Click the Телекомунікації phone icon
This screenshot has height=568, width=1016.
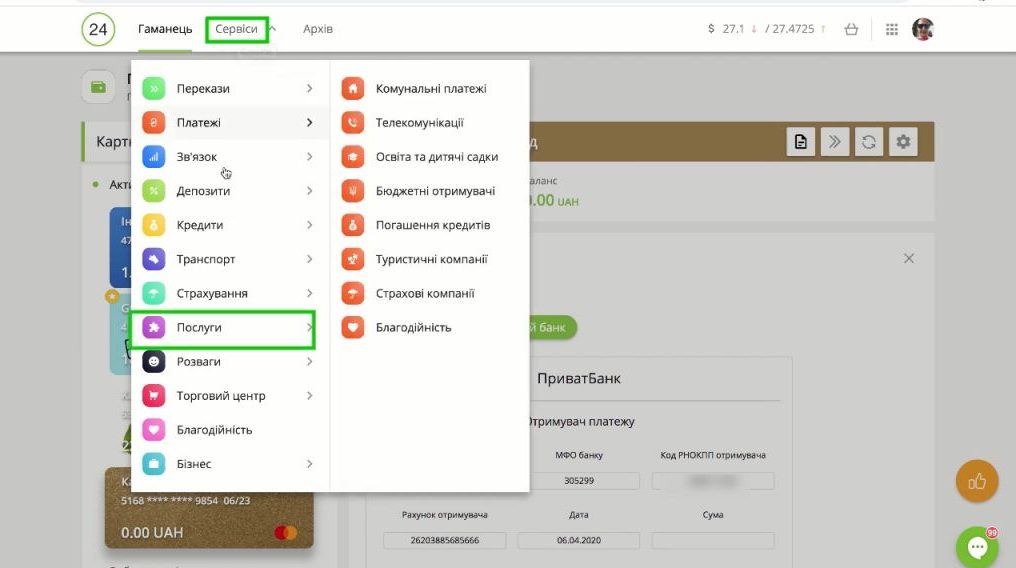(352, 123)
